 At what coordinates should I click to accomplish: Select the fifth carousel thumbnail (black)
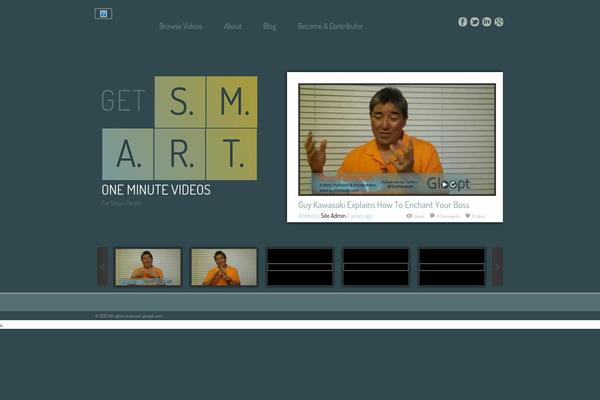tap(452, 267)
